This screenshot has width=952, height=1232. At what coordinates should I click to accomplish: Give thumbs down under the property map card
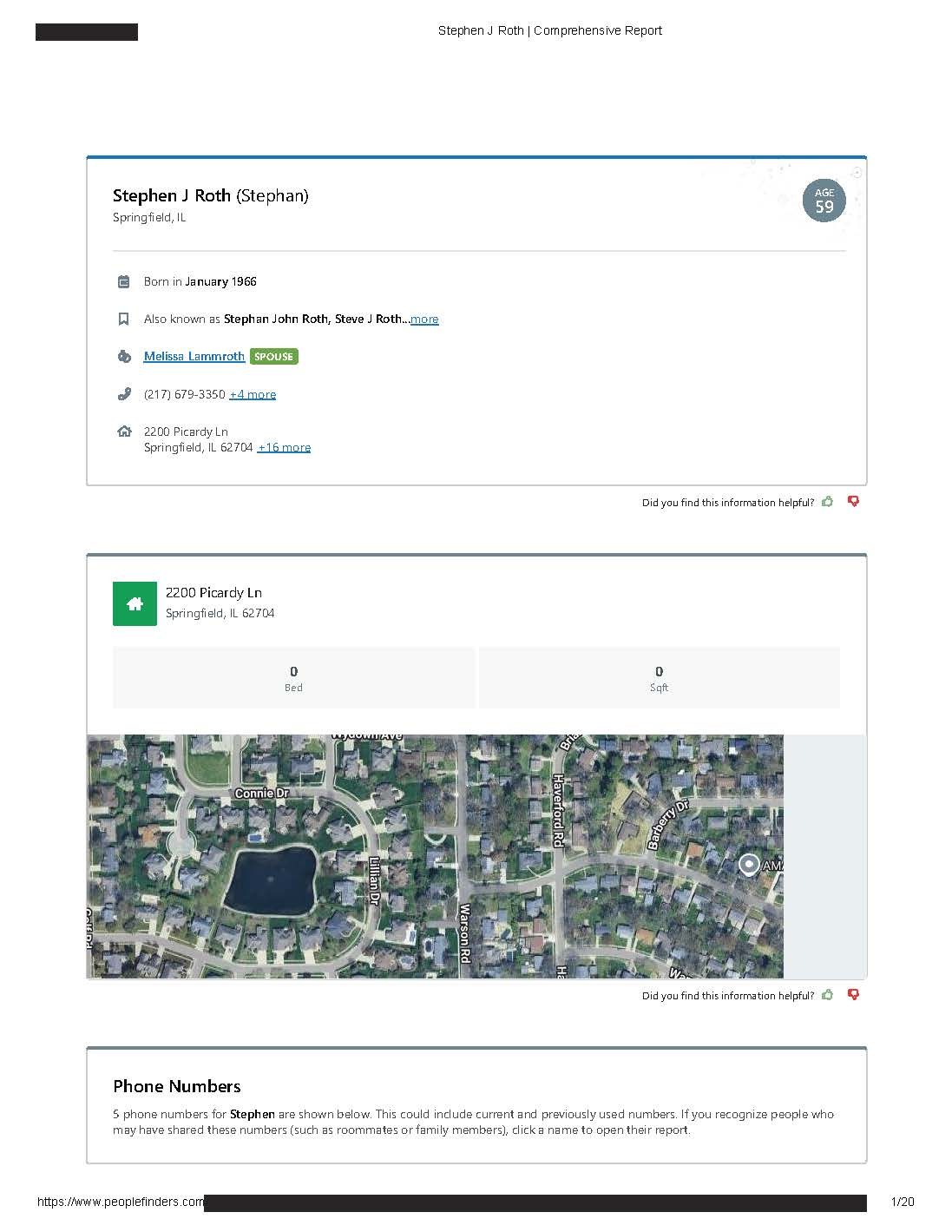click(x=854, y=995)
